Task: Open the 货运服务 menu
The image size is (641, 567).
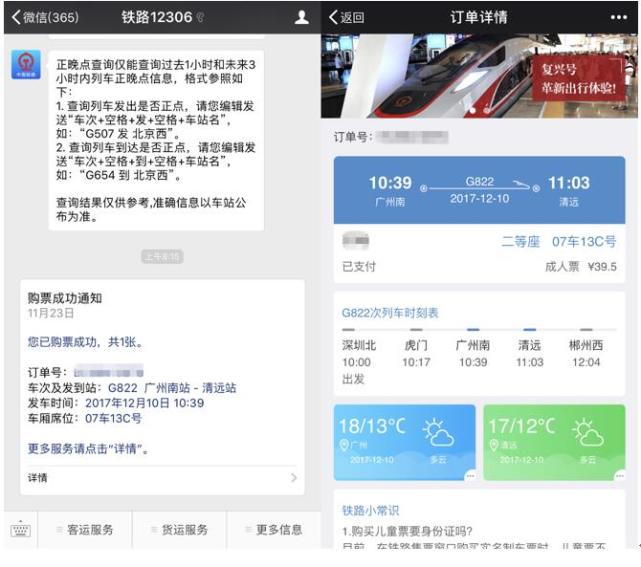Action: point(179,530)
